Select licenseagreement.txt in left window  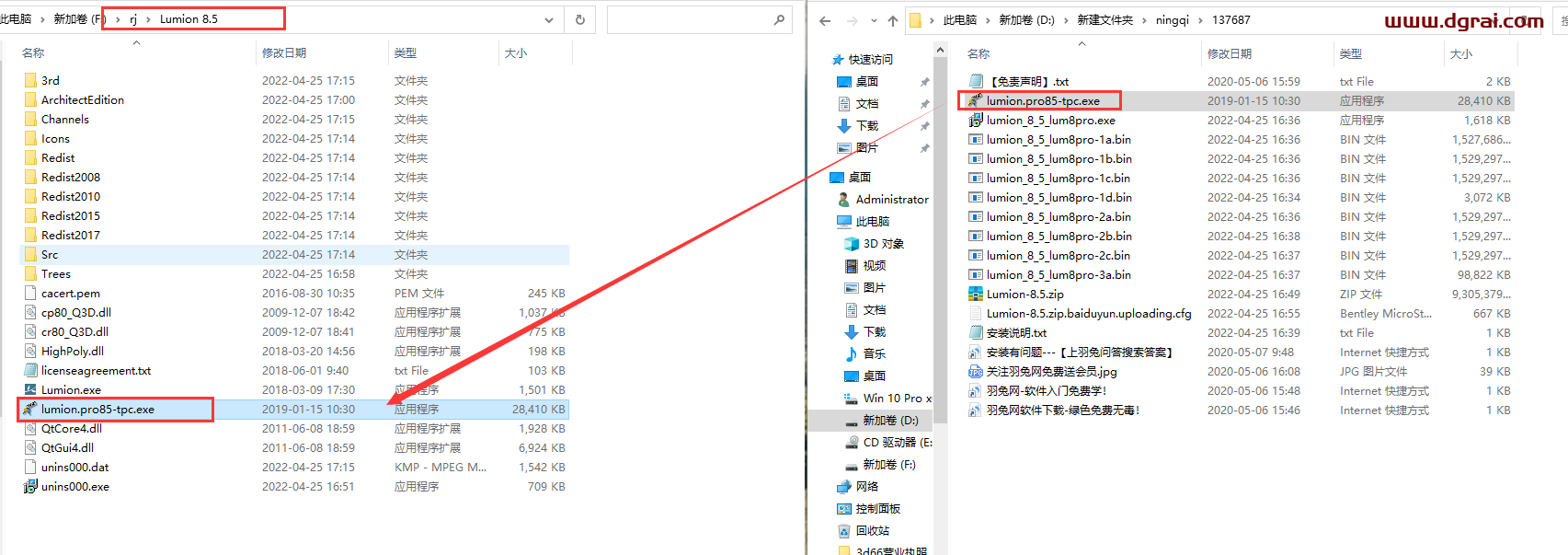click(96, 370)
